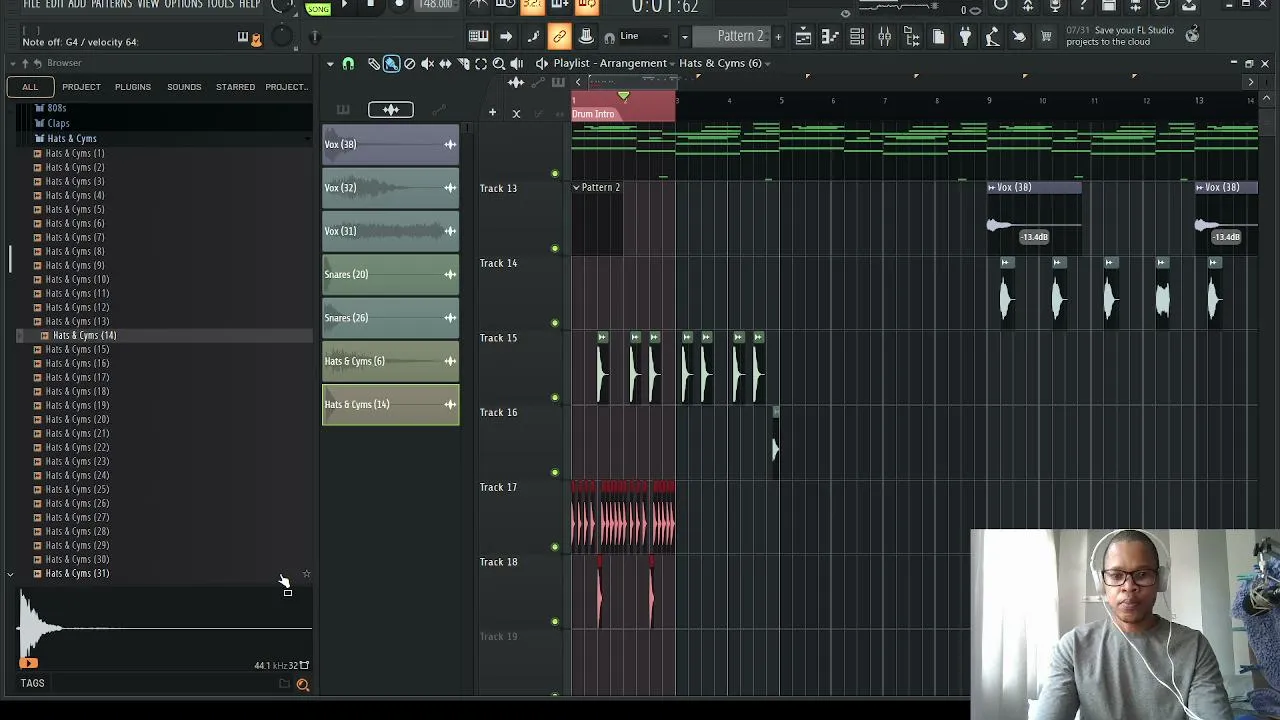Click the one-click audio recording microphone icon
1280x720 pixels.
(1054, 6)
